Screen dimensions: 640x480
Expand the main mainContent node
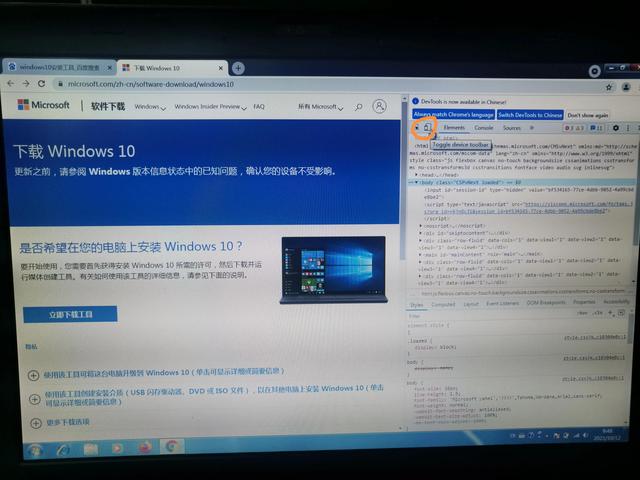(x=421, y=254)
